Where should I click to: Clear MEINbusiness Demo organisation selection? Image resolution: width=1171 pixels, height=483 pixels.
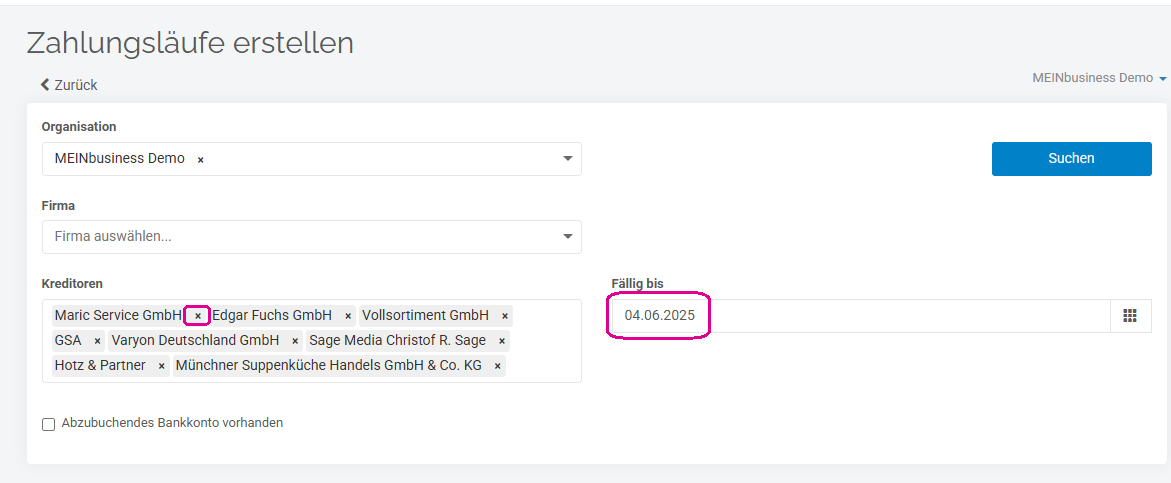200,159
